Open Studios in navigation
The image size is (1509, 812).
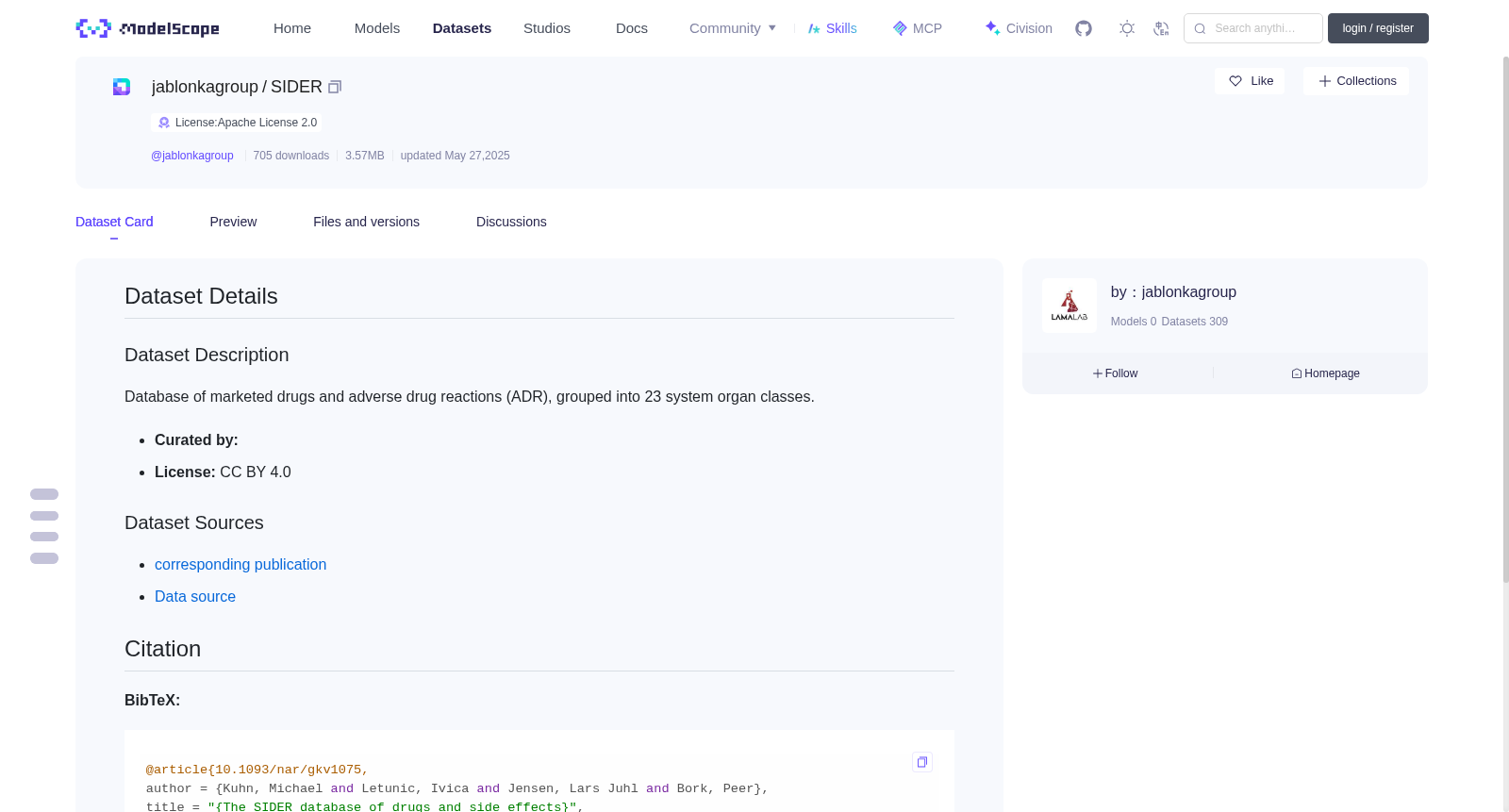click(x=547, y=28)
